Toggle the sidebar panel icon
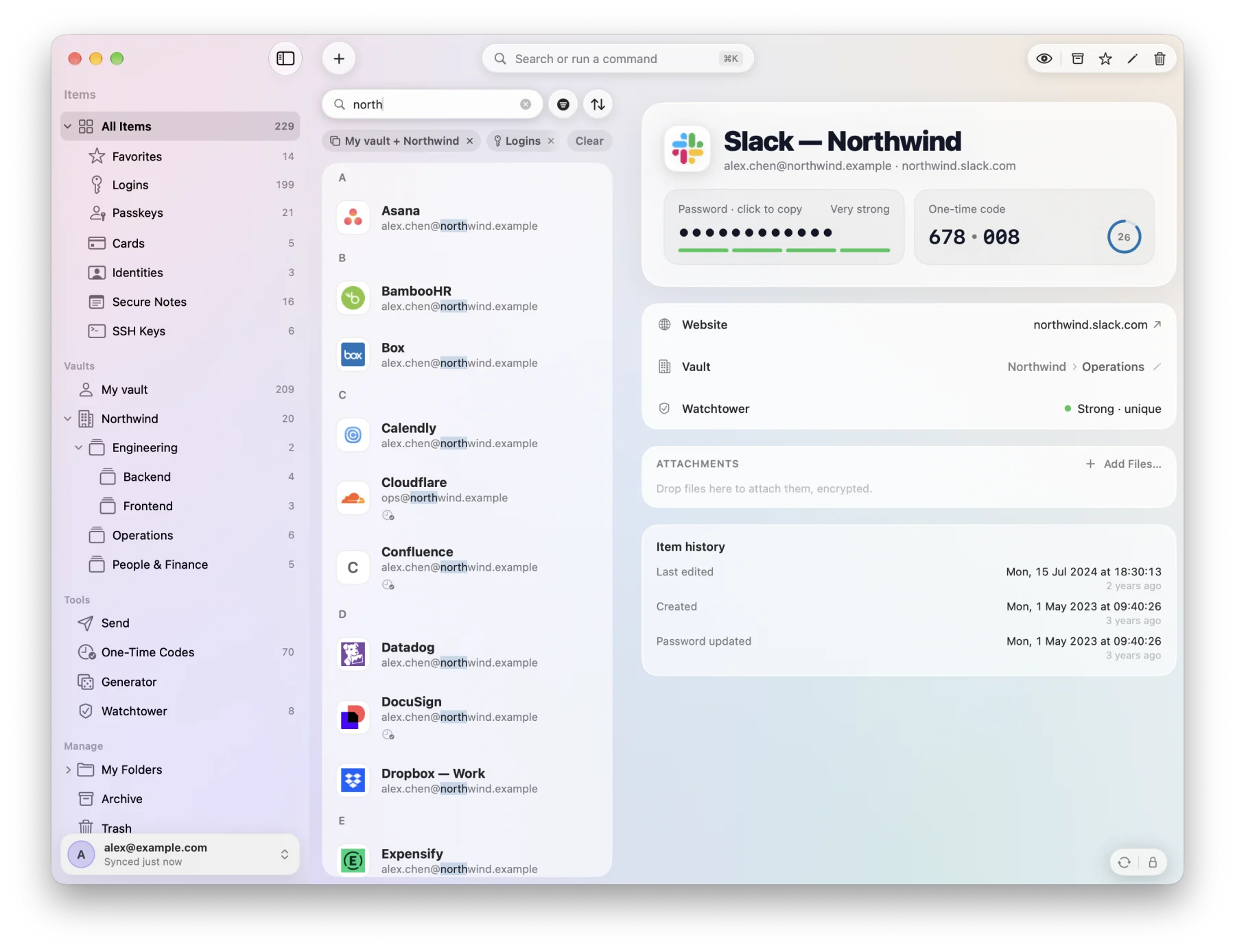Image resolution: width=1235 pixels, height=952 pixels. click(285, 59)
